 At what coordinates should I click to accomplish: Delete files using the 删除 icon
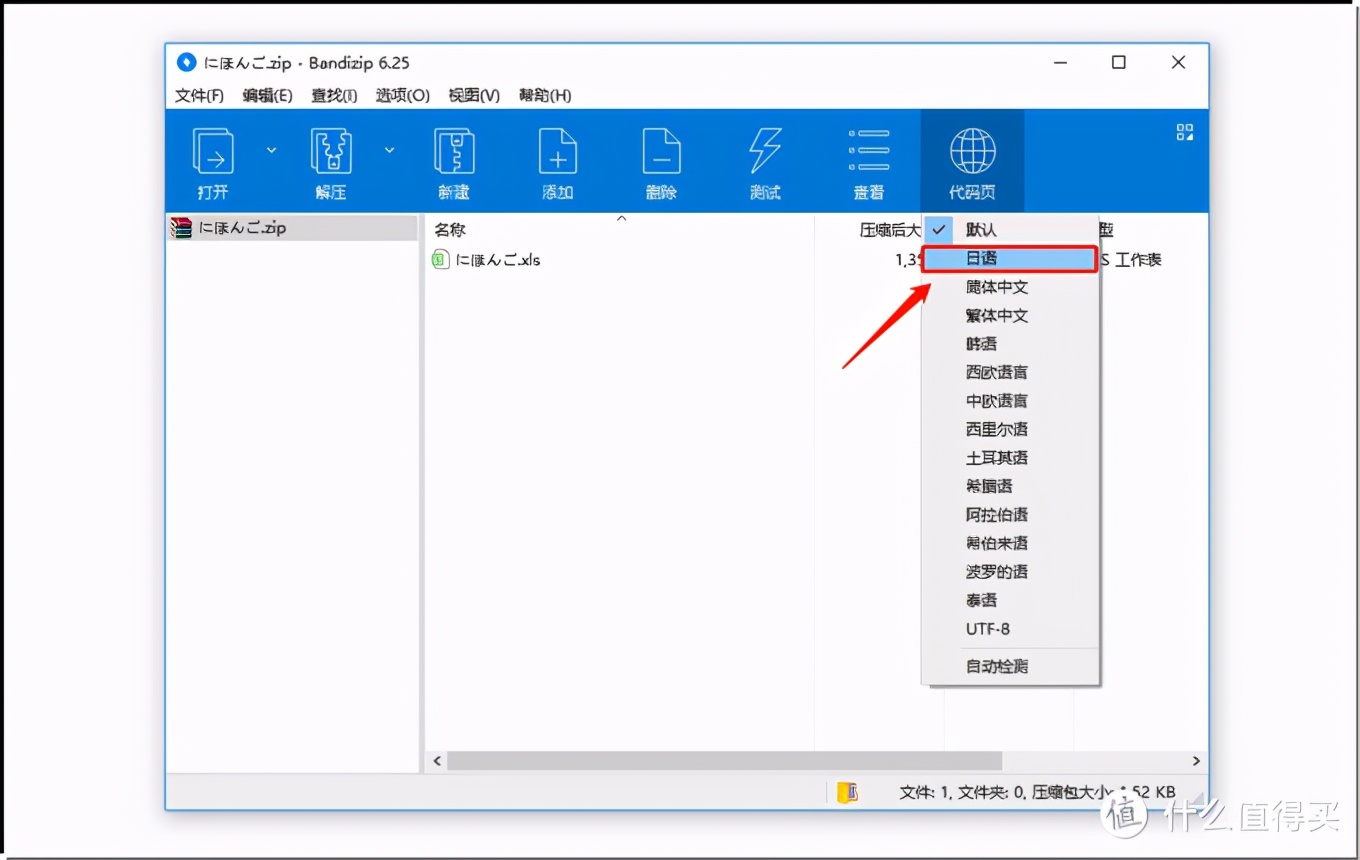tap(661, 160)
